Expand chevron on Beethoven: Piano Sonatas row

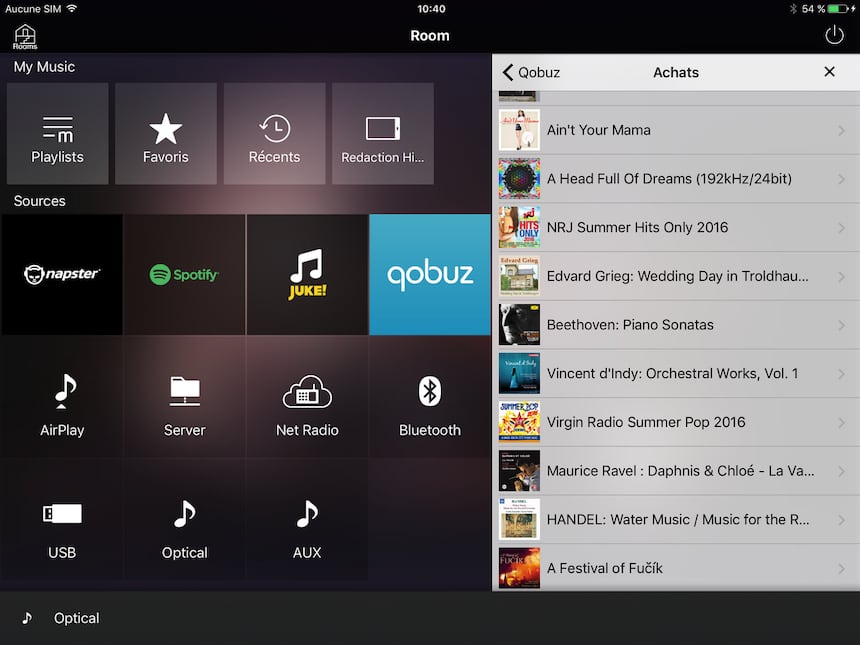841,325
